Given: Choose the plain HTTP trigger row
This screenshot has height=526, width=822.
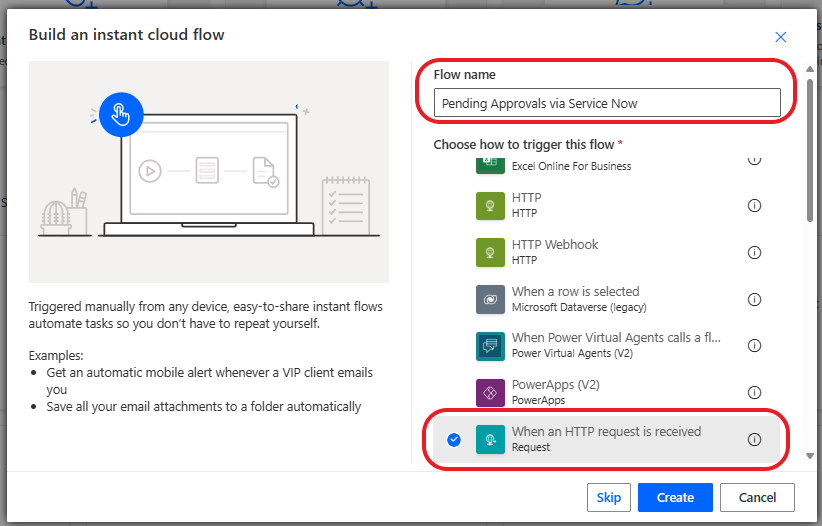Looking at the screenshot, I should pos(605,206).
